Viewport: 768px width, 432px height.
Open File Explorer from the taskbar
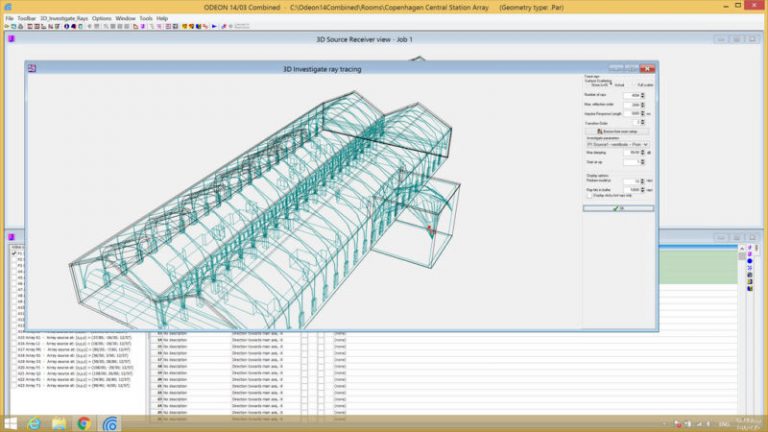click(59, 423)
